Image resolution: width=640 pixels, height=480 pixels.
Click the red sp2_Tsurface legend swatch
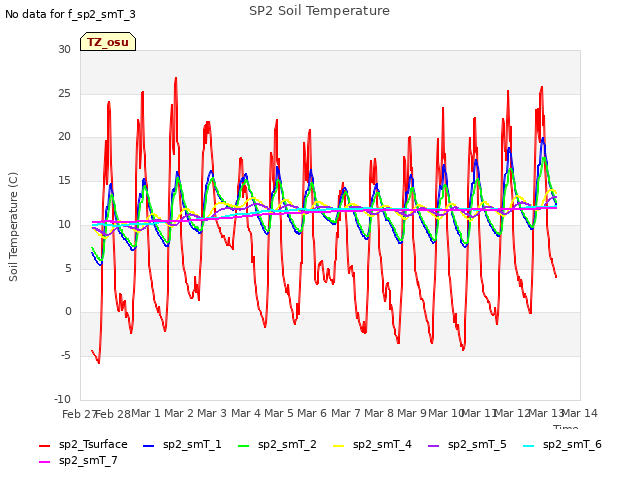[x=44, y=446]
